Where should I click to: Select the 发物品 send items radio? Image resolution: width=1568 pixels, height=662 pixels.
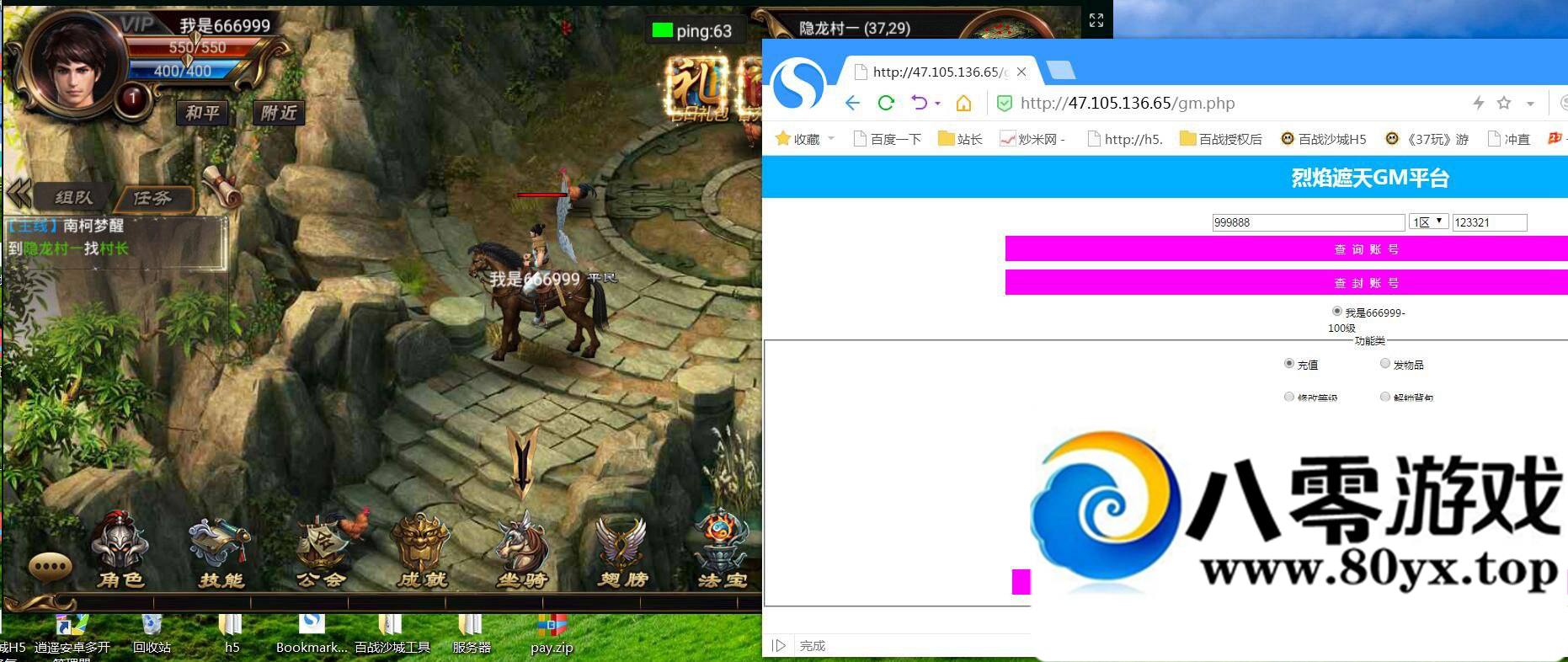1384,363
